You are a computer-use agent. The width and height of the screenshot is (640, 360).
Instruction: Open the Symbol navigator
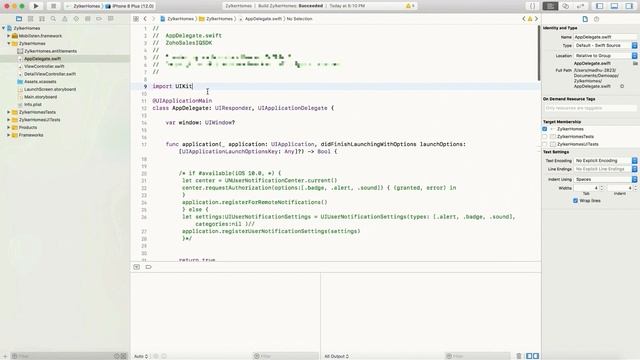click(42, 19)
